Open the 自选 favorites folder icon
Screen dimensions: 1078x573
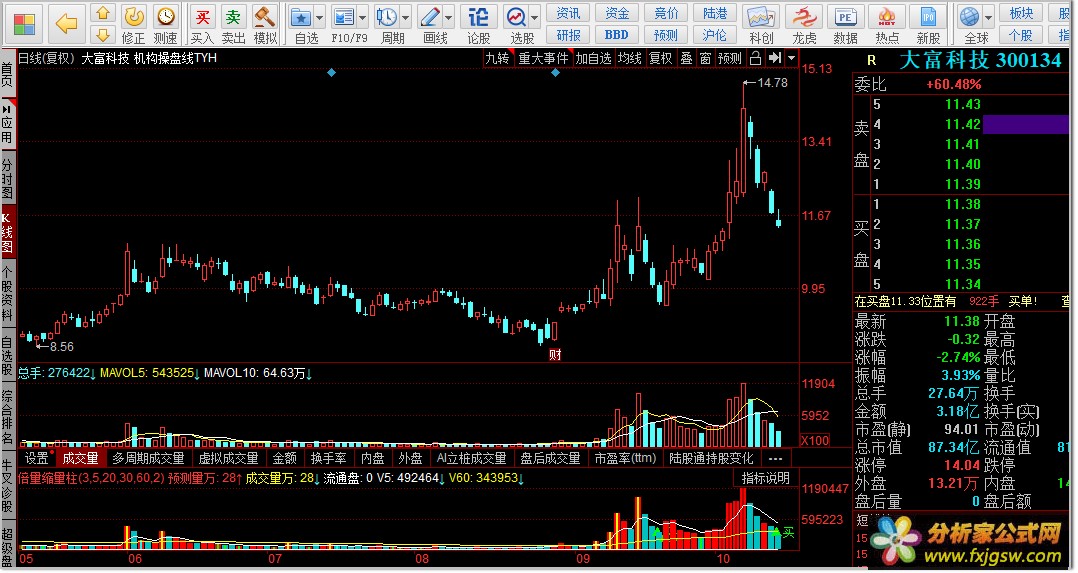coord(301,17)
